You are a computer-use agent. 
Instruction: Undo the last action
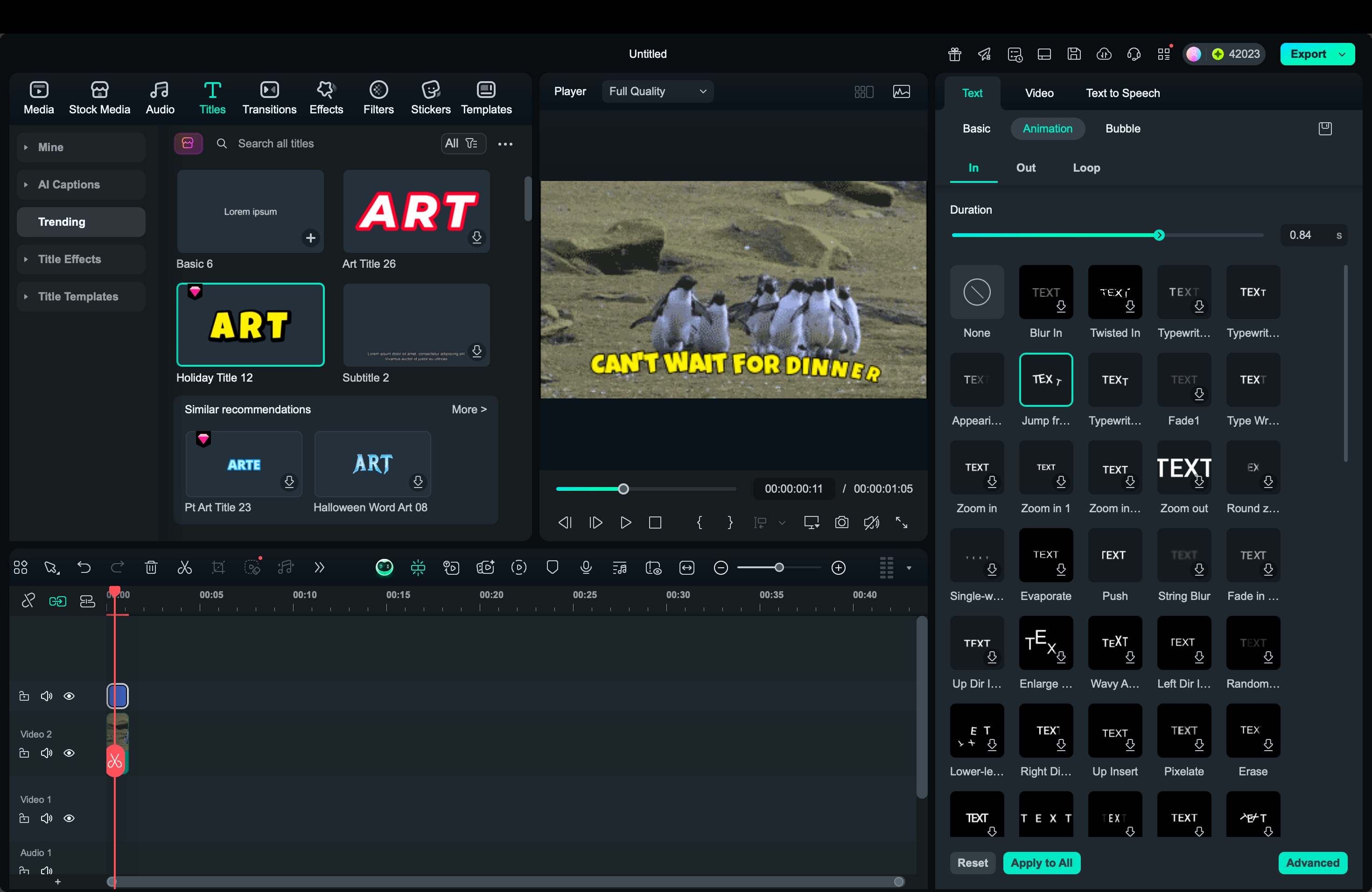[x=84, y=568]
